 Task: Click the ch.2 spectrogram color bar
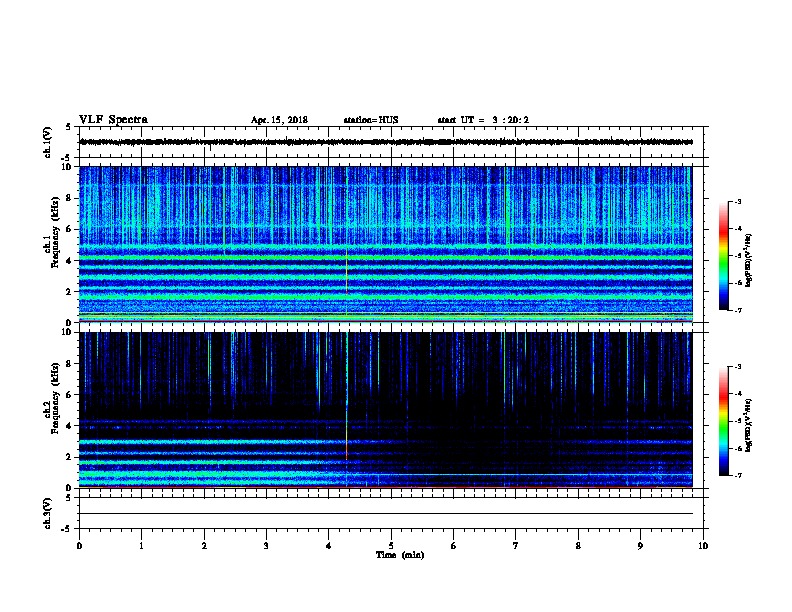(x=723, y=421)
